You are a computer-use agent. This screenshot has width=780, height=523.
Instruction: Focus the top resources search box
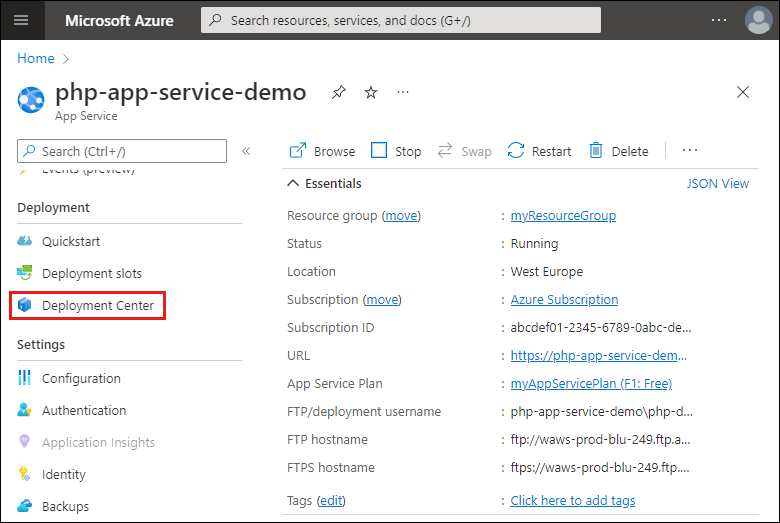coord(400,20)
